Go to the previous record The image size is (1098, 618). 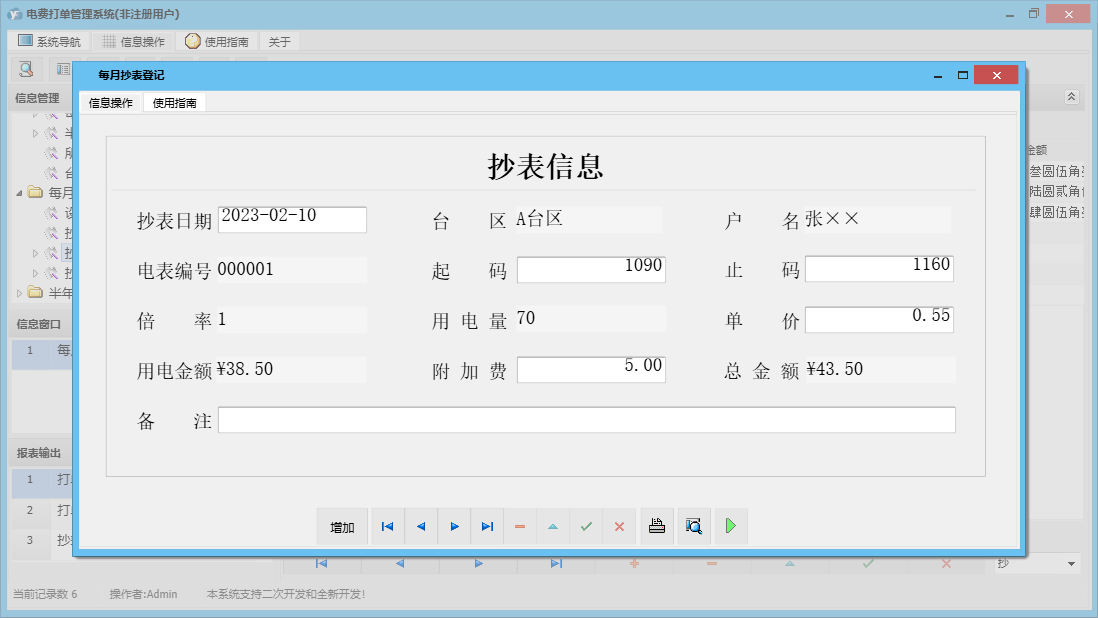(421, 526)
